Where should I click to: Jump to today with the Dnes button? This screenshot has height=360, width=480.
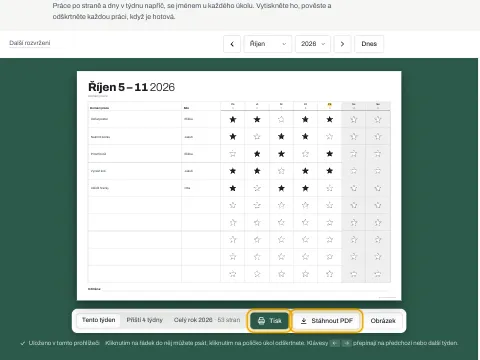coord(369,44)
